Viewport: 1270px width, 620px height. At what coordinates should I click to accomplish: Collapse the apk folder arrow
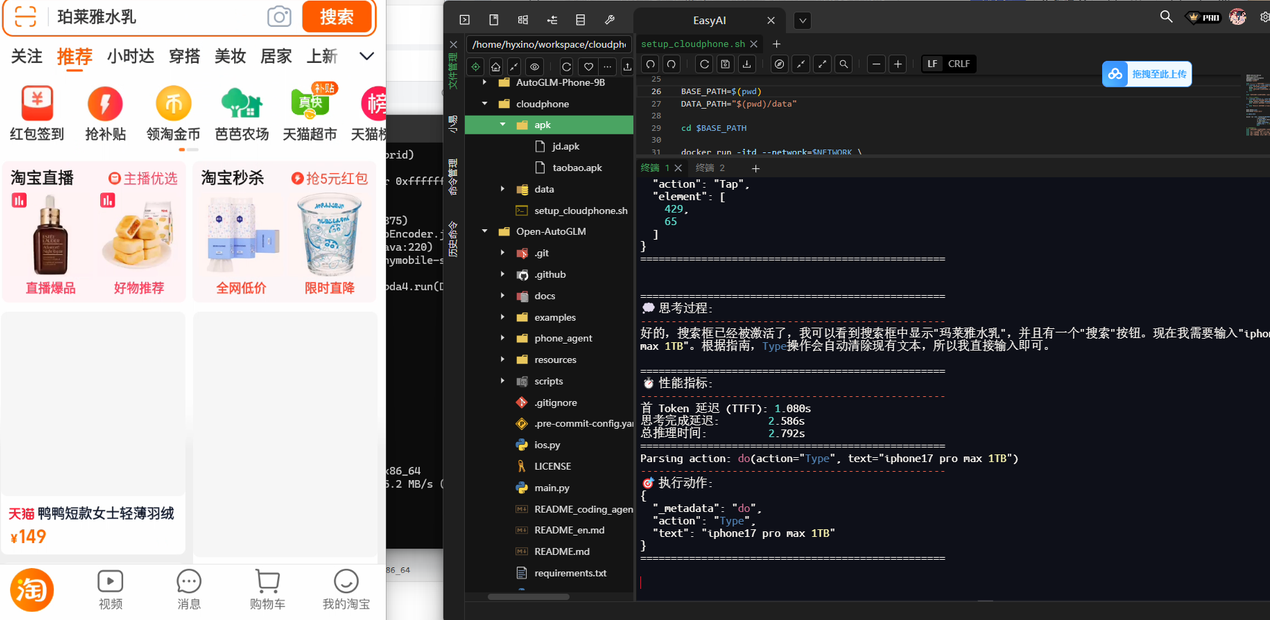click(x=502, y=125)
